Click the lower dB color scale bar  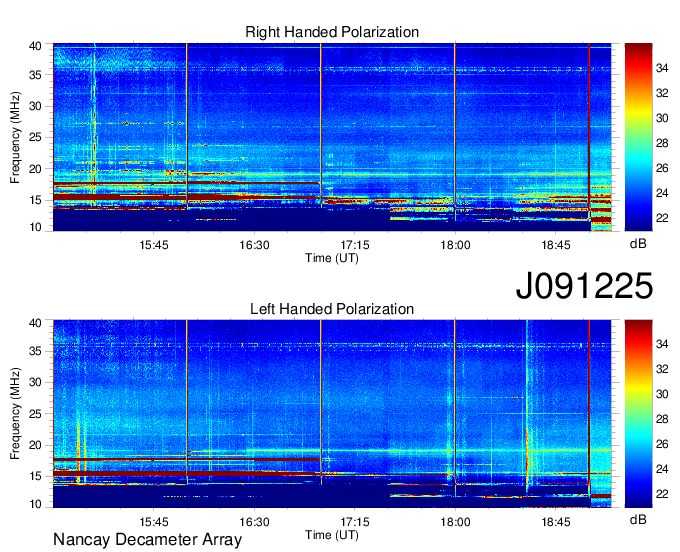638,414
